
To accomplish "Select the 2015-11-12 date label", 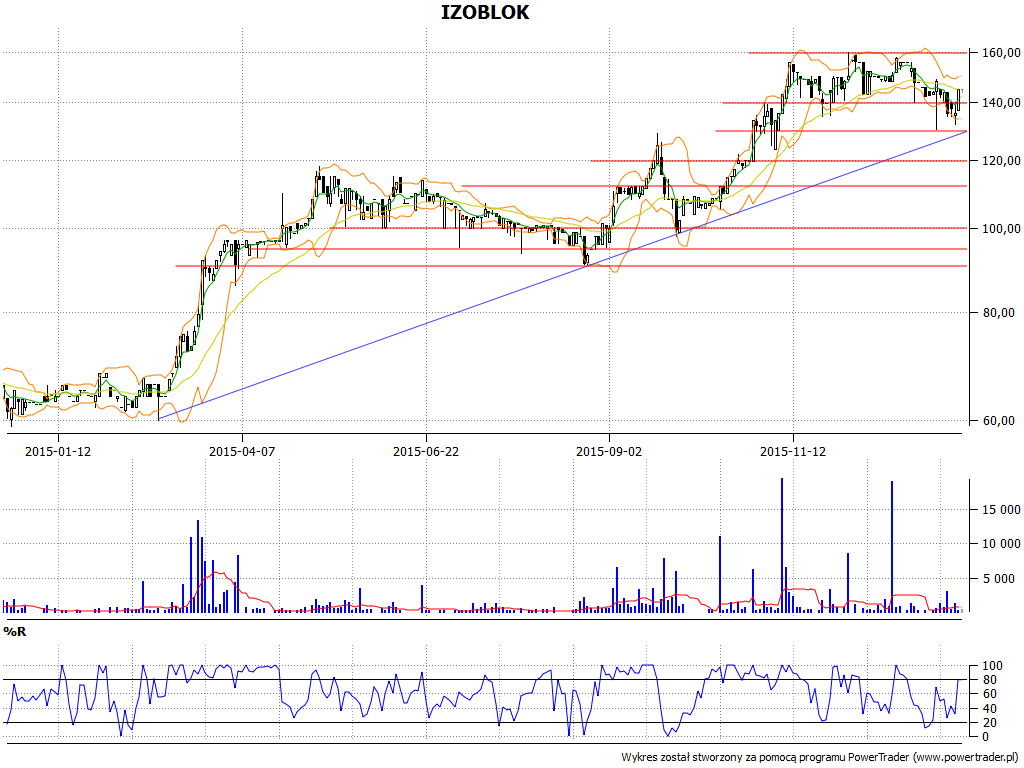I will click(x=793, y=451).
